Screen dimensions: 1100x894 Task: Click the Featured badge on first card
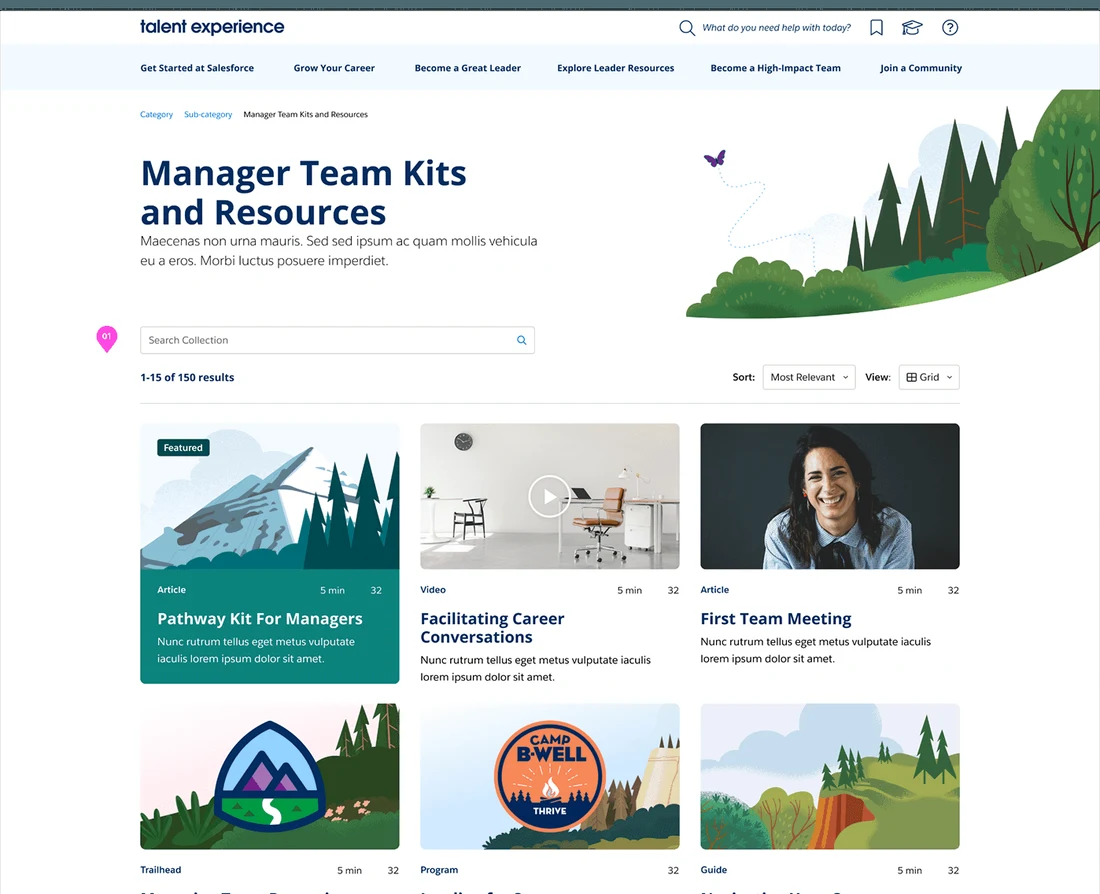tap(183, 448)
